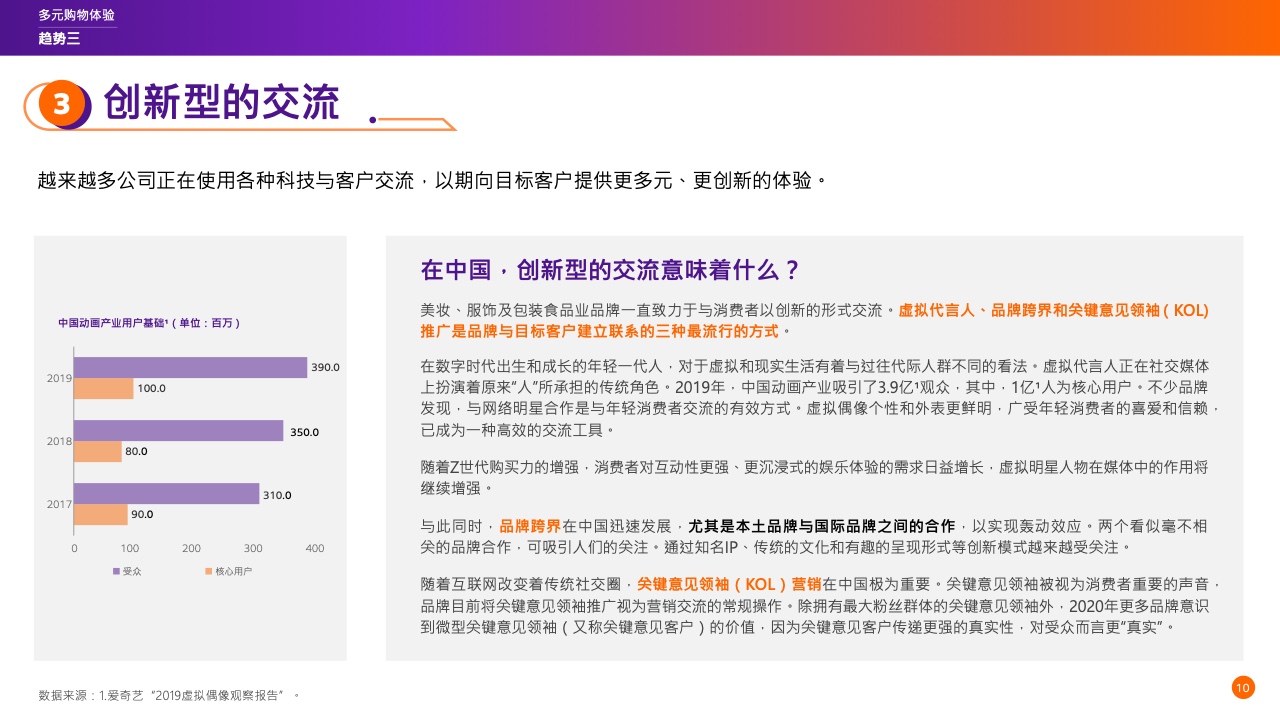This screenshot has width=1280, height=720.
Task: Click the page number 10 circle
Action: pyautogui.click(x=1242, y=687)
